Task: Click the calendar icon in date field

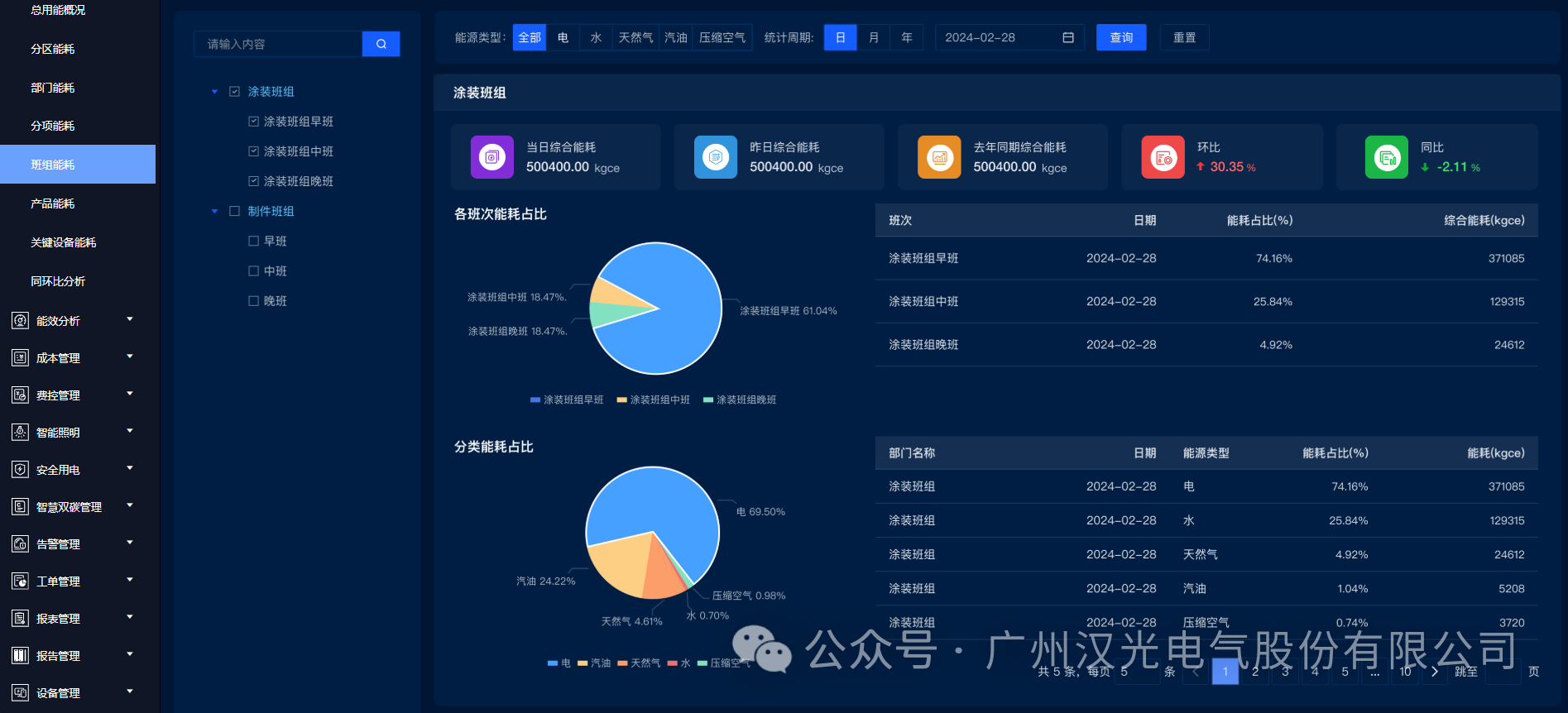Action: [1067, 38]
